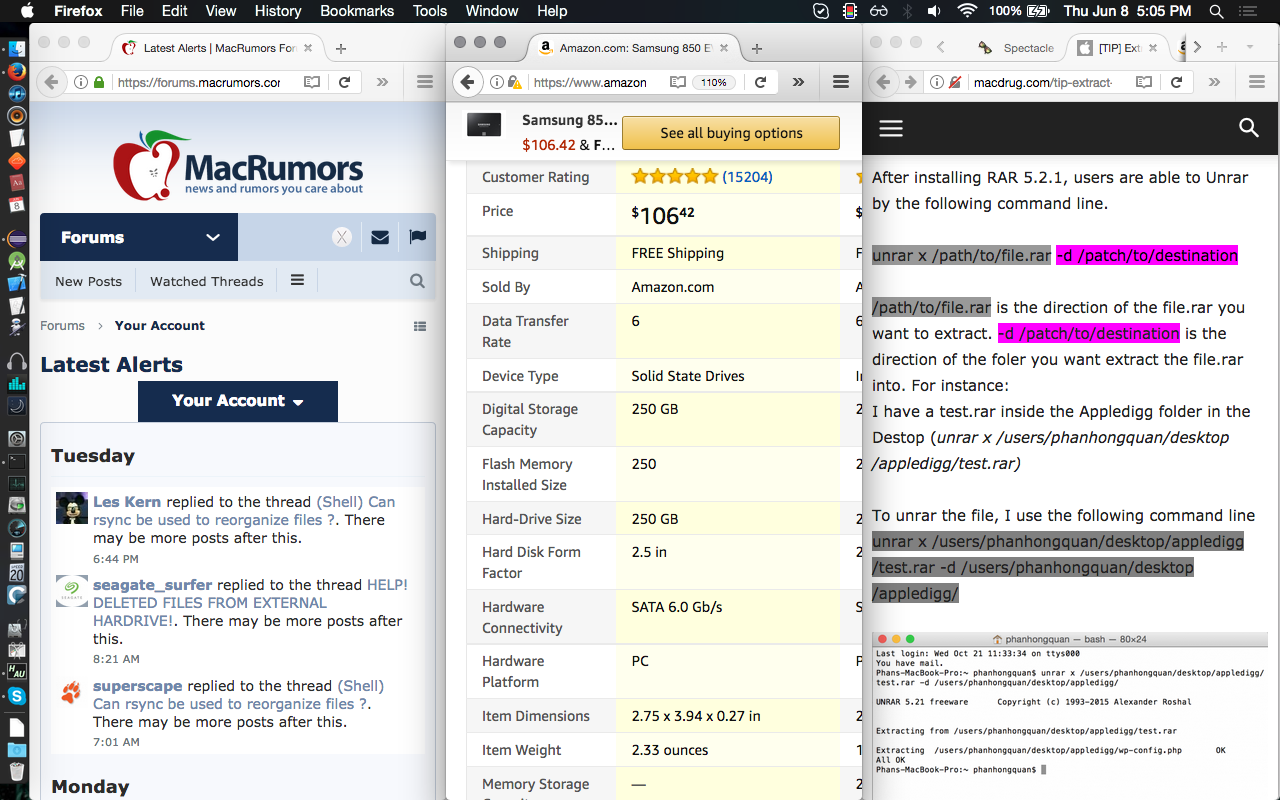
Task: Open hamburger menu of Amazon Firefox window
Action: (x=841, y=83)
